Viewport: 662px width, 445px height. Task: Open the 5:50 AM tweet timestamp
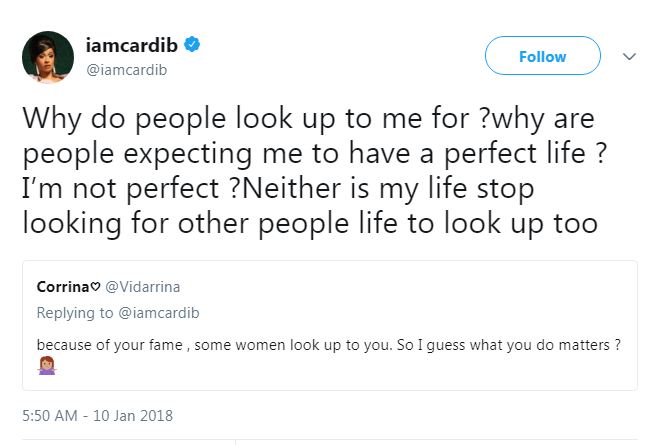pyautogui.click(x=52, y=414)
